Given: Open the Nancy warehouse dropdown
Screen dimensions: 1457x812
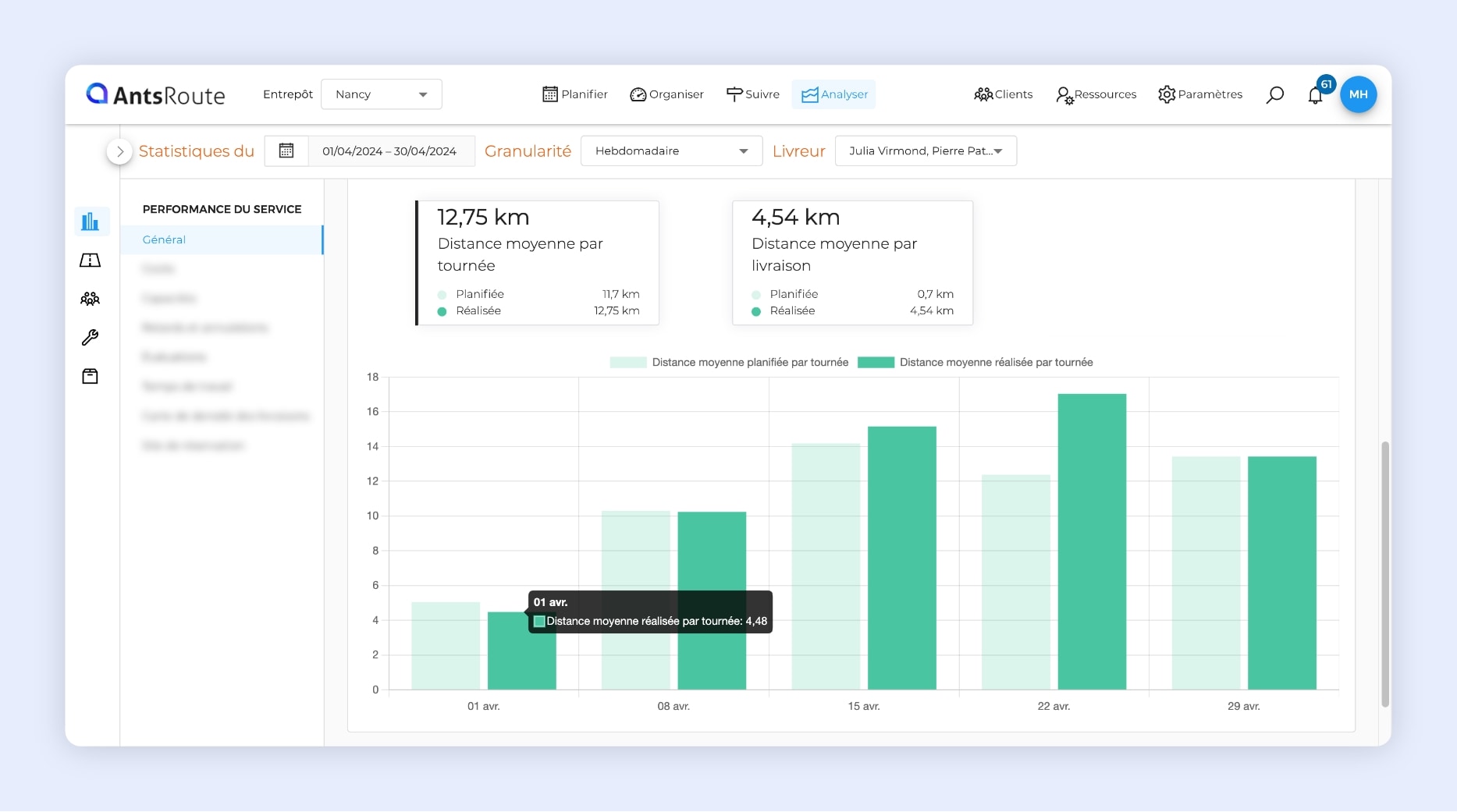Looking at the screenshot, I should [381, 94].
